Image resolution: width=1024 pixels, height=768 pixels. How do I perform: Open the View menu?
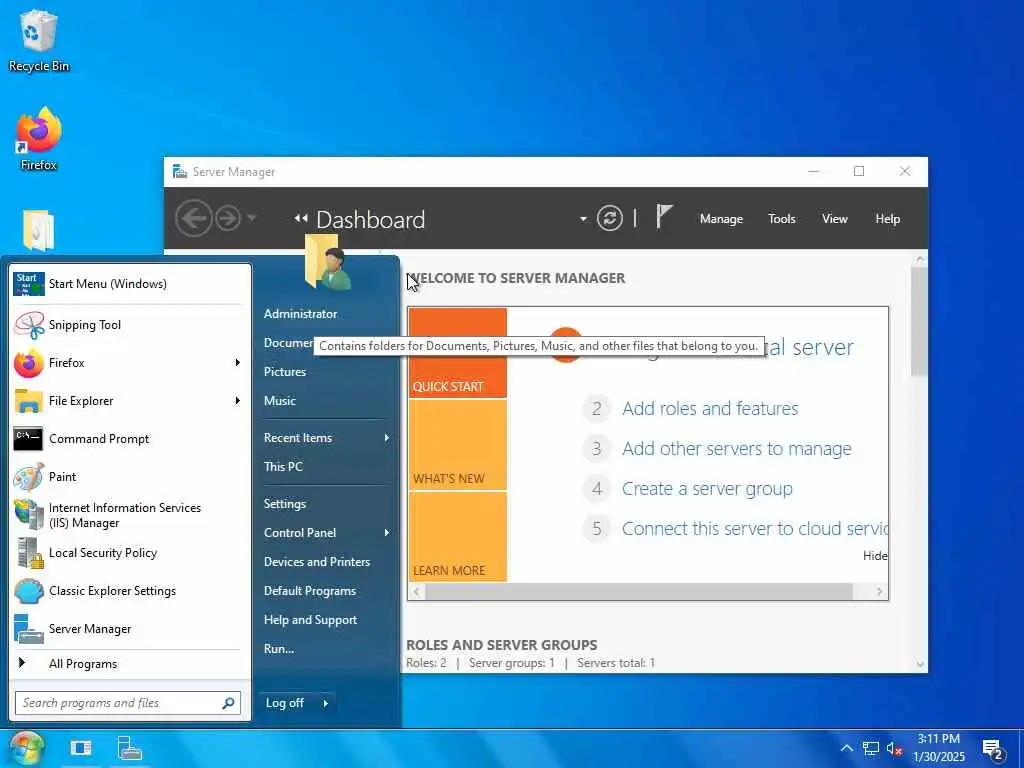[x=835, y=219]
